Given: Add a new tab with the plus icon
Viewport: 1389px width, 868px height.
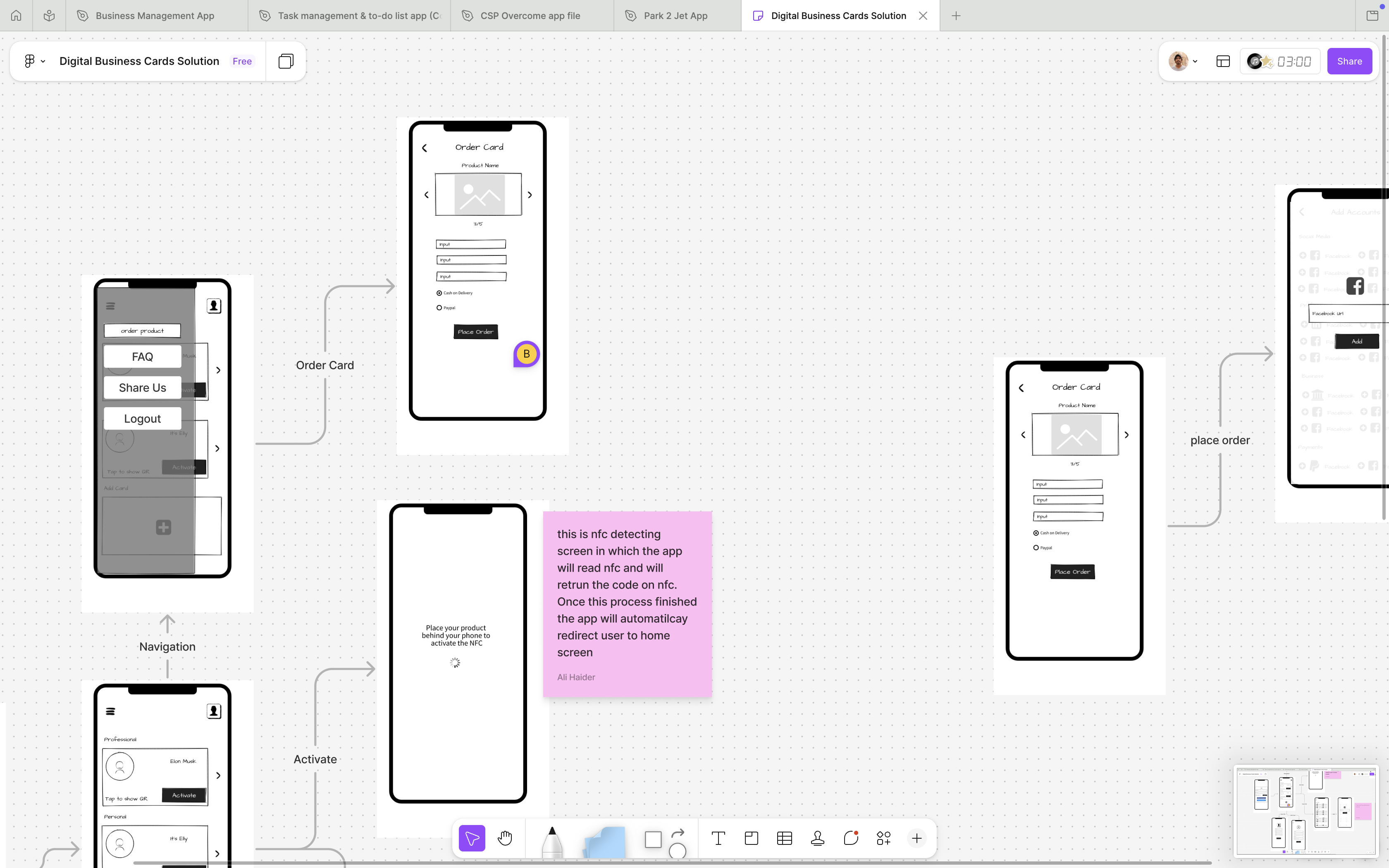Looking at the screenshot, I should tap(956, 16).
